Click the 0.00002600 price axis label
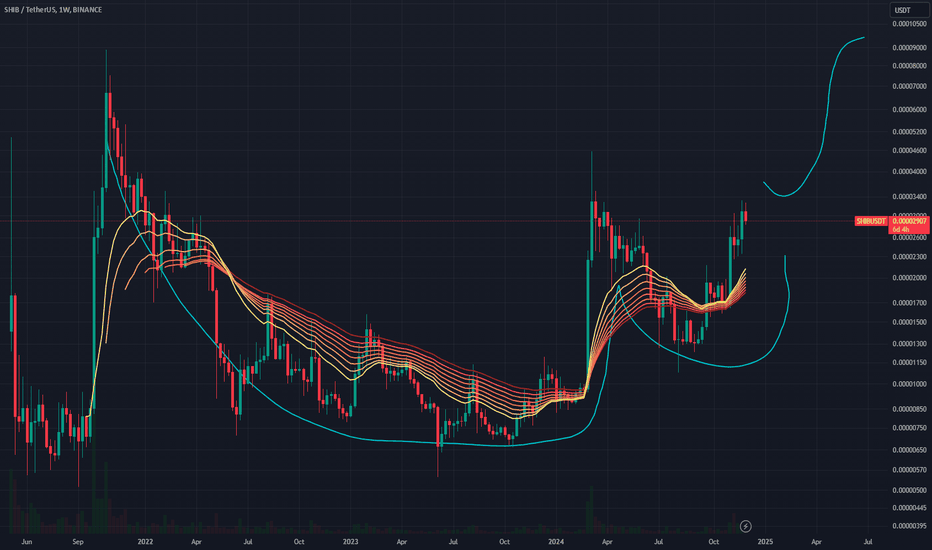 tap(909, 237)
